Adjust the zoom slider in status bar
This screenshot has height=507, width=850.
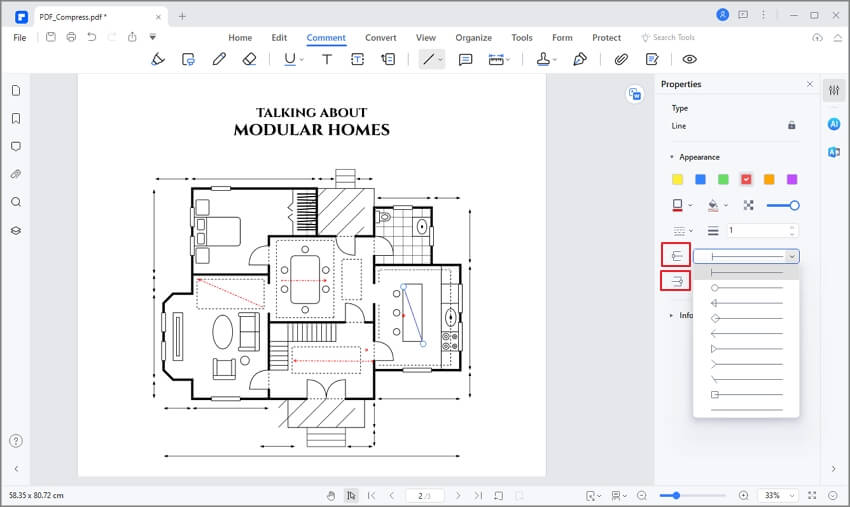tap(692, 495)
